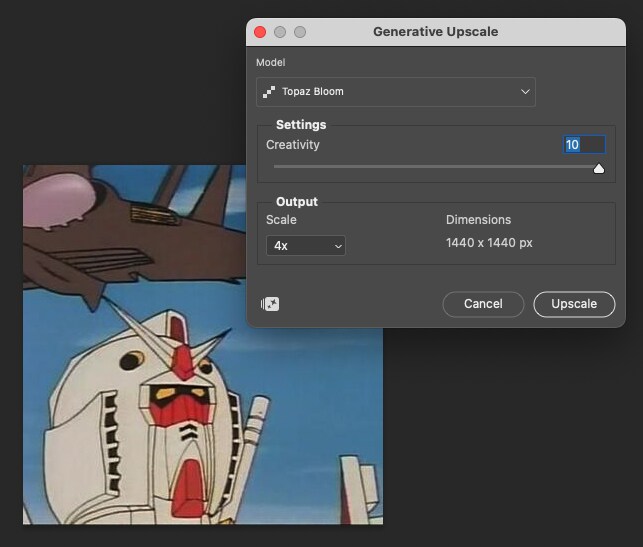
Task: Click the Output section heading
Action: (x=297, y=202)
